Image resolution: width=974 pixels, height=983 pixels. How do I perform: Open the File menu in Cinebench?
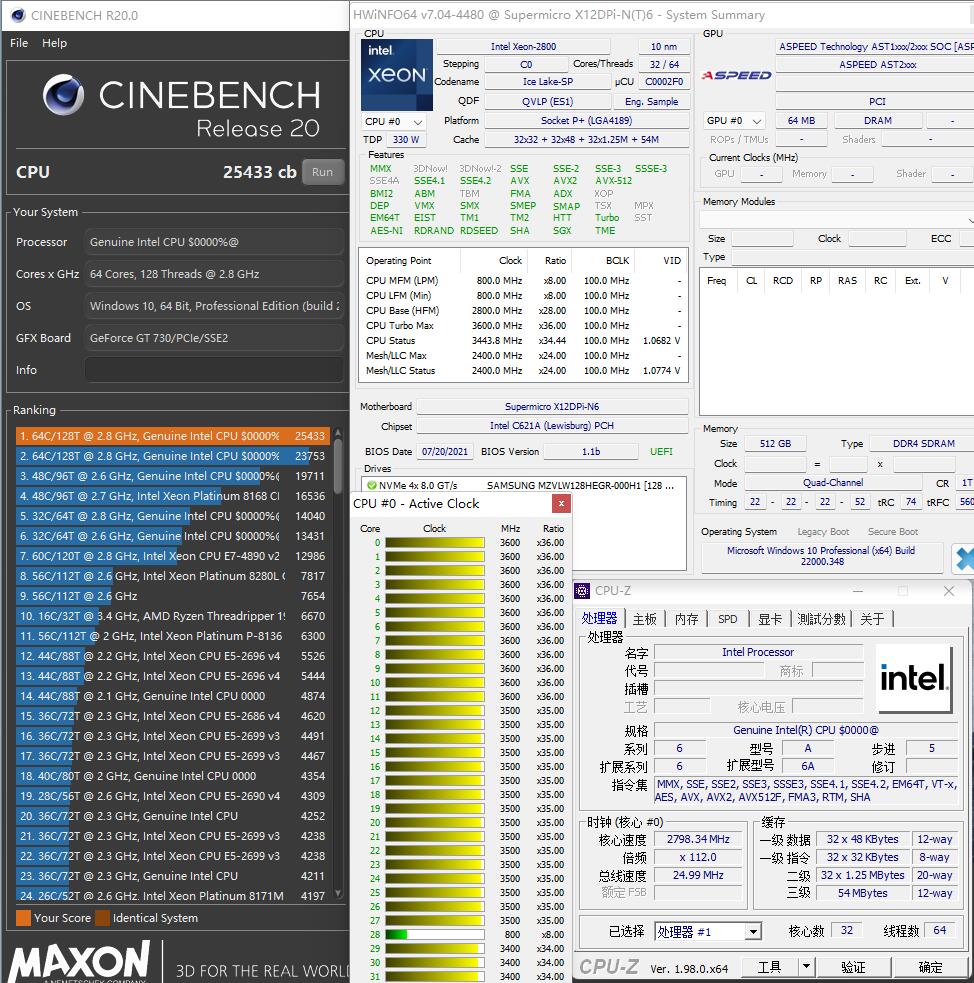click(x=19, y=43)
